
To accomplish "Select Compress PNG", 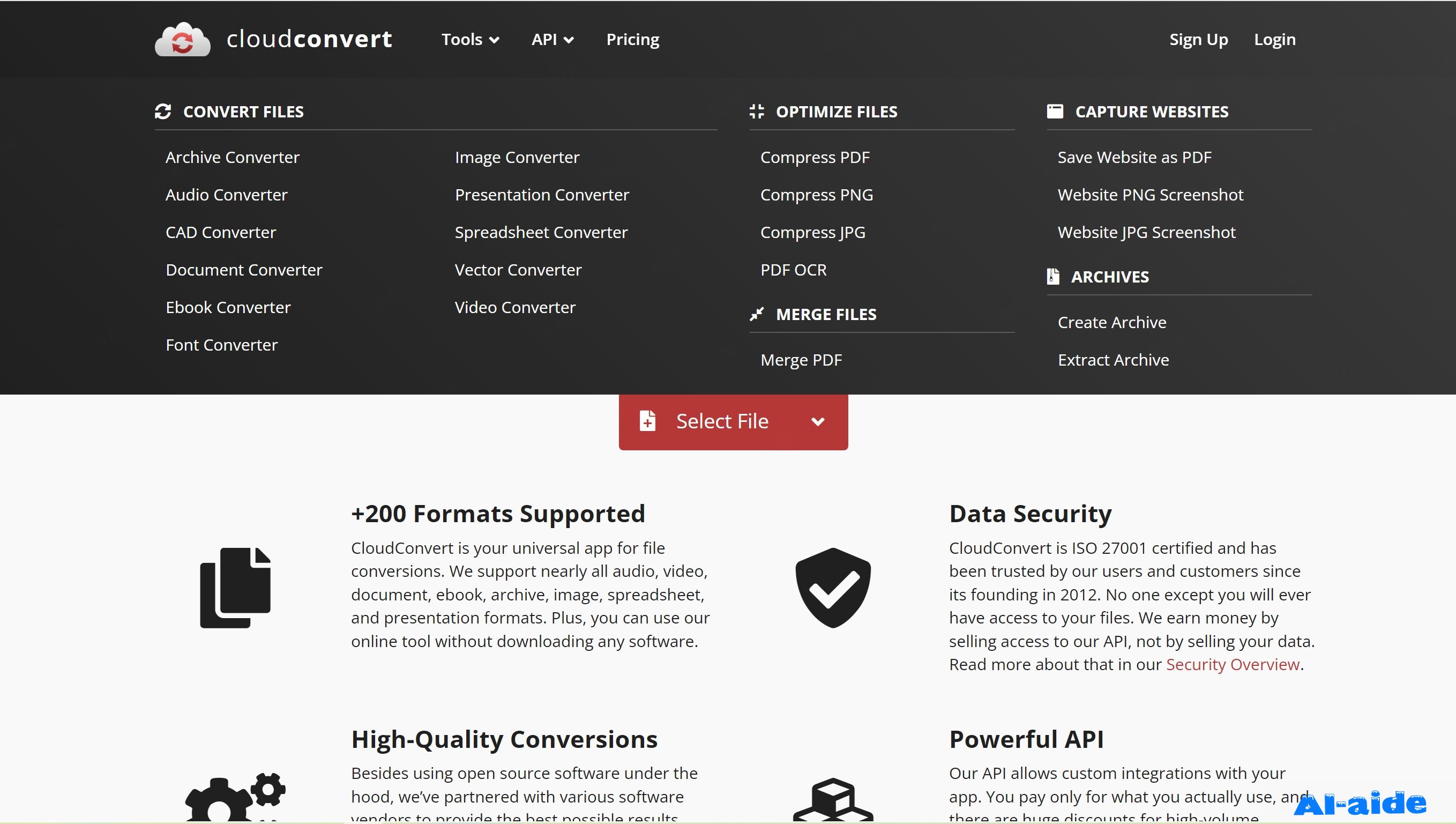I will [x=817, y=195].
